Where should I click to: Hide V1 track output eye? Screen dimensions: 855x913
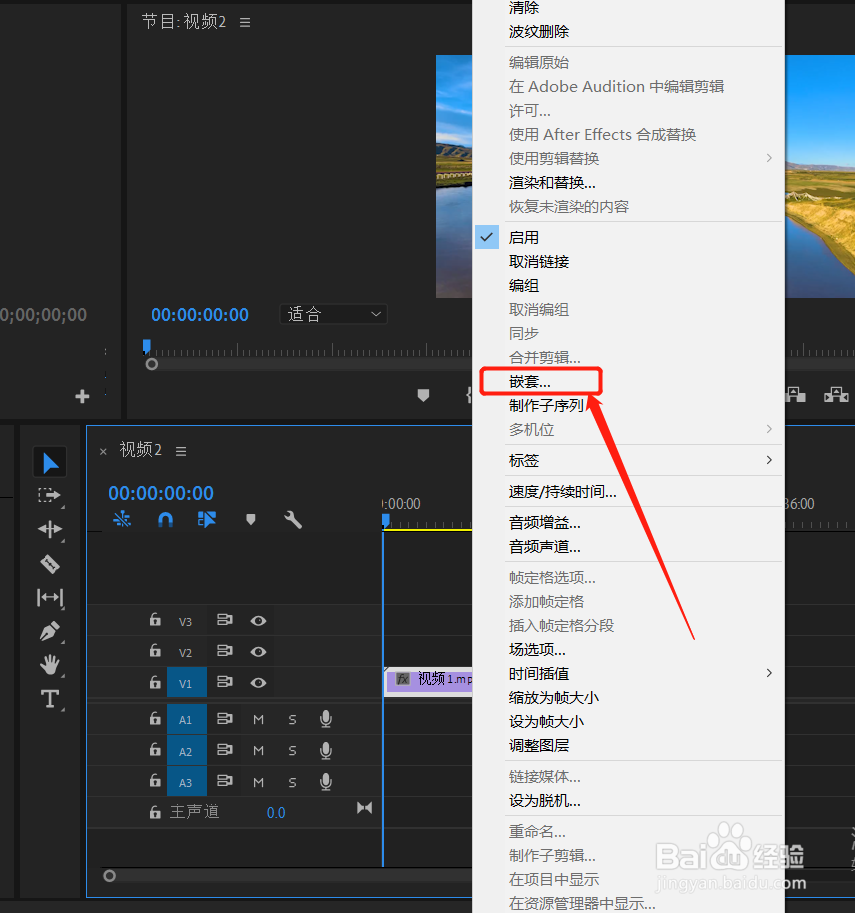pyautogui.click(x=259, y=682)
